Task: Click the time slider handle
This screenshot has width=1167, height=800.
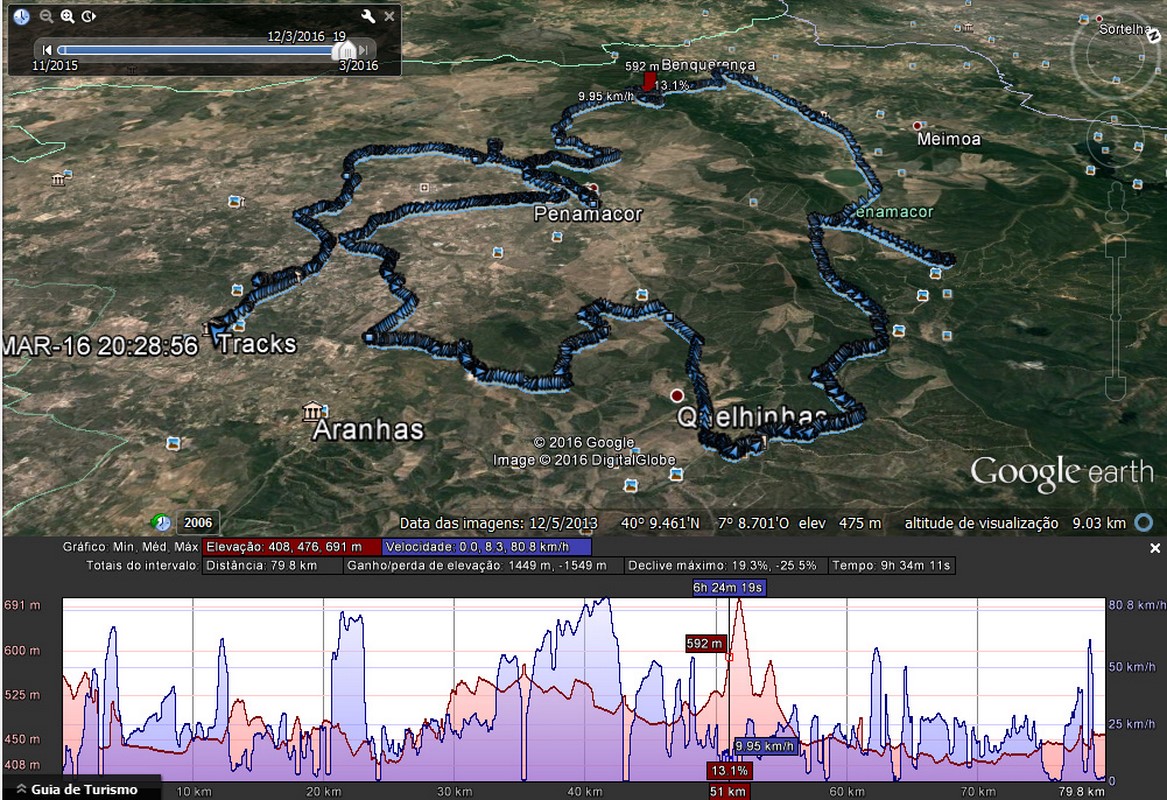Action: (x=344, y=50)
